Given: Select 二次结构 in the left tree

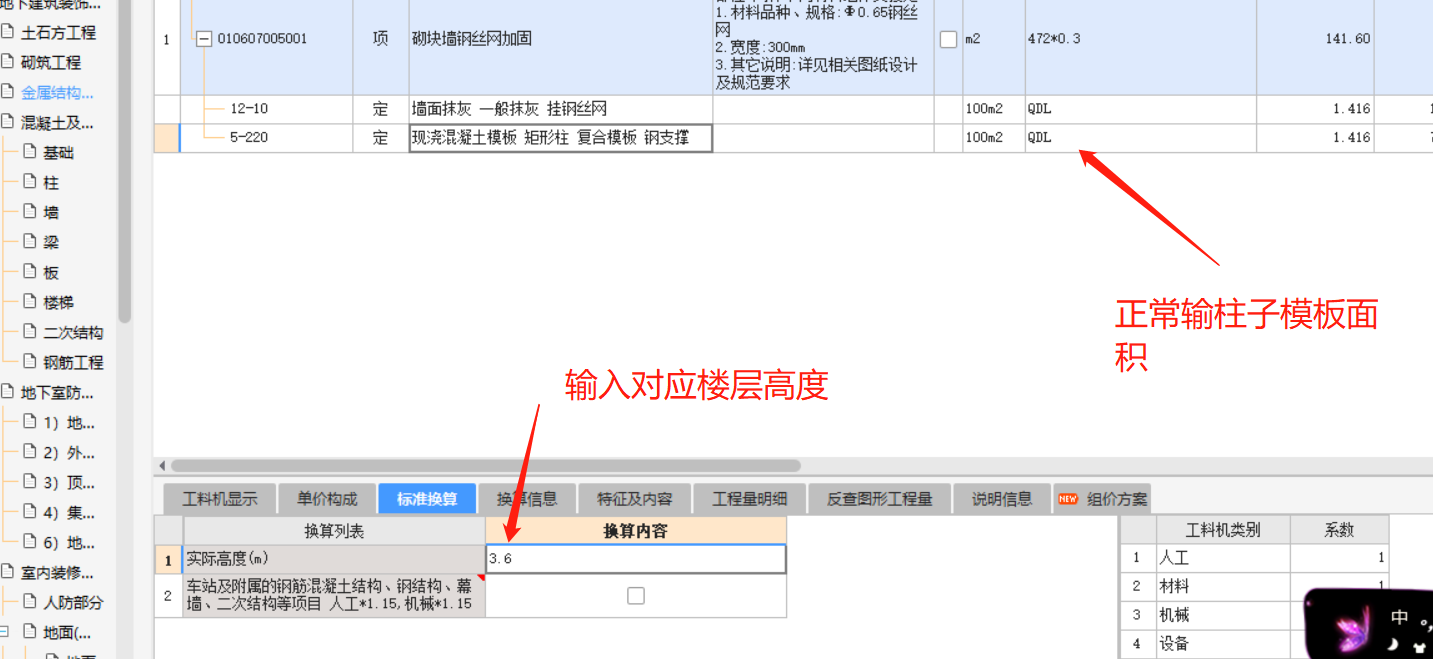Looking at the screenshot, I should [x=73, y=332].
